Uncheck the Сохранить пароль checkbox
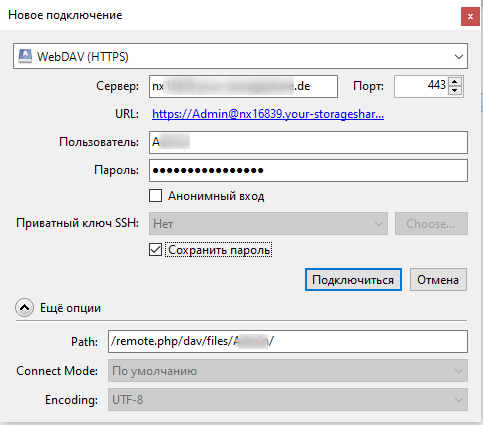 tap(155, 250)
